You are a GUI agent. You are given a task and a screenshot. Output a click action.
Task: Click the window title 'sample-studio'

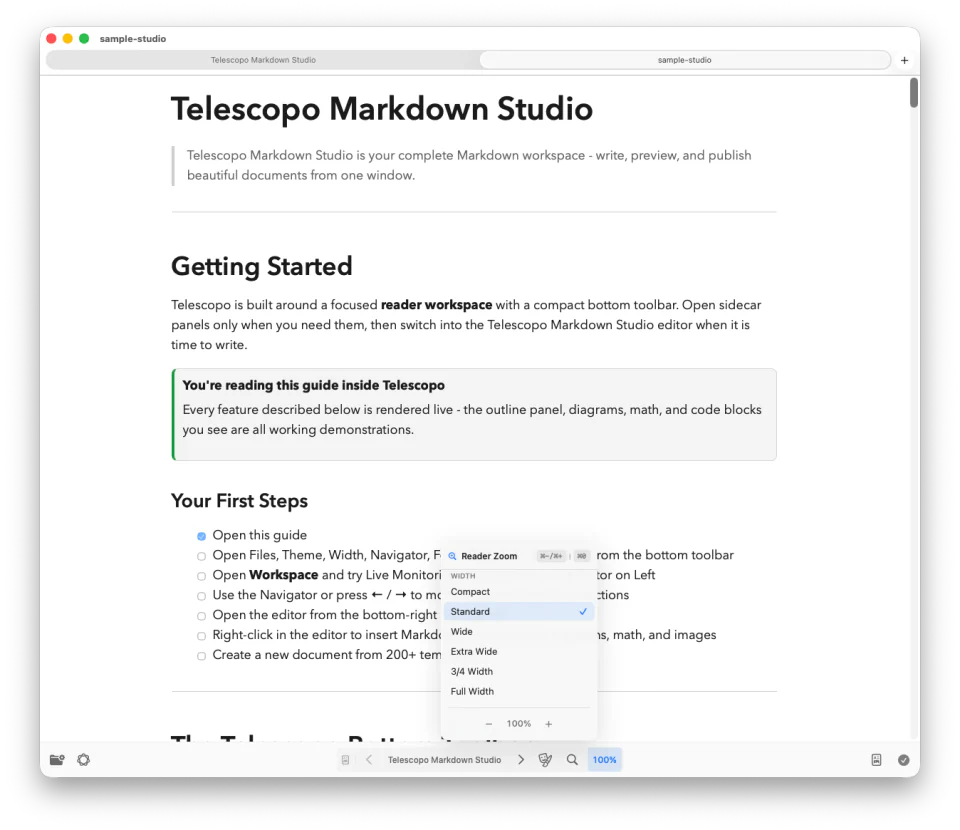pyautogui.click(x=133, y=39)
